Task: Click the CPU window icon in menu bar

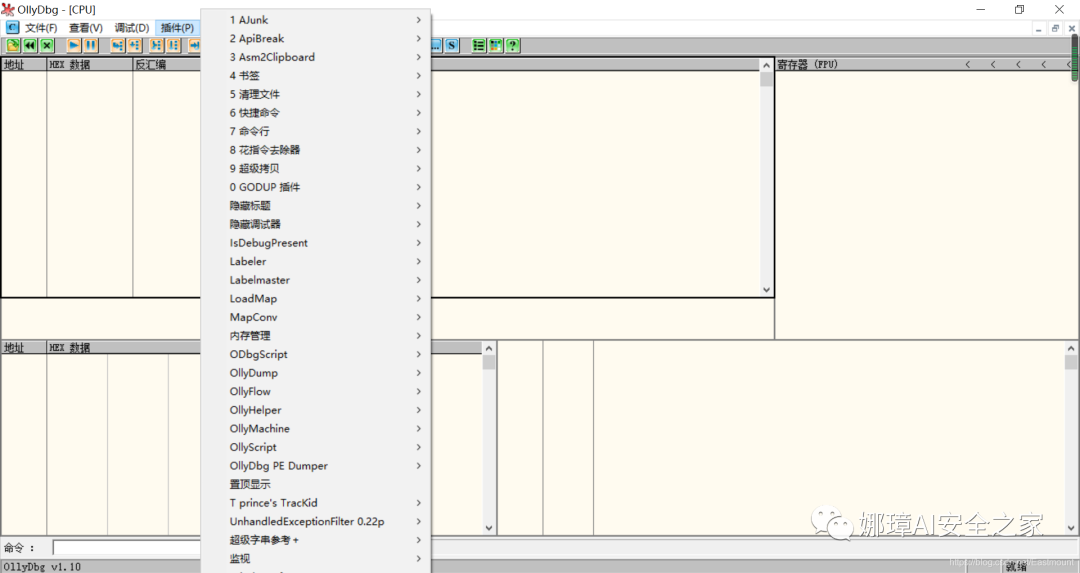Action: pyautogui.click(x=12, y=28)
